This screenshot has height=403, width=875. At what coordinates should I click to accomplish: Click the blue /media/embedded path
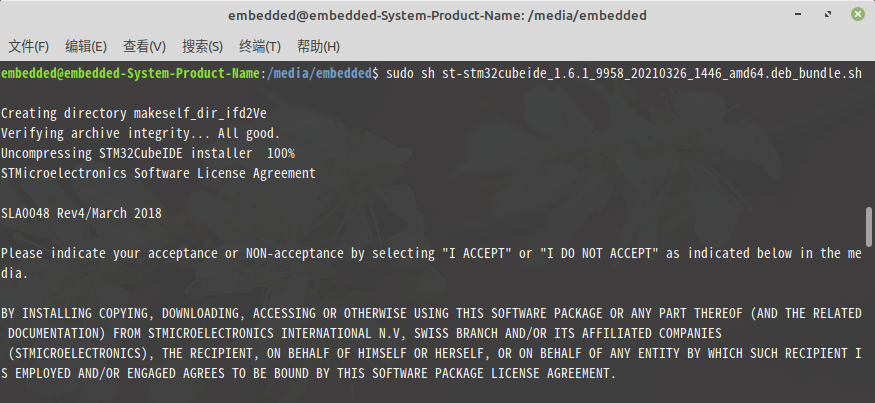319,73
